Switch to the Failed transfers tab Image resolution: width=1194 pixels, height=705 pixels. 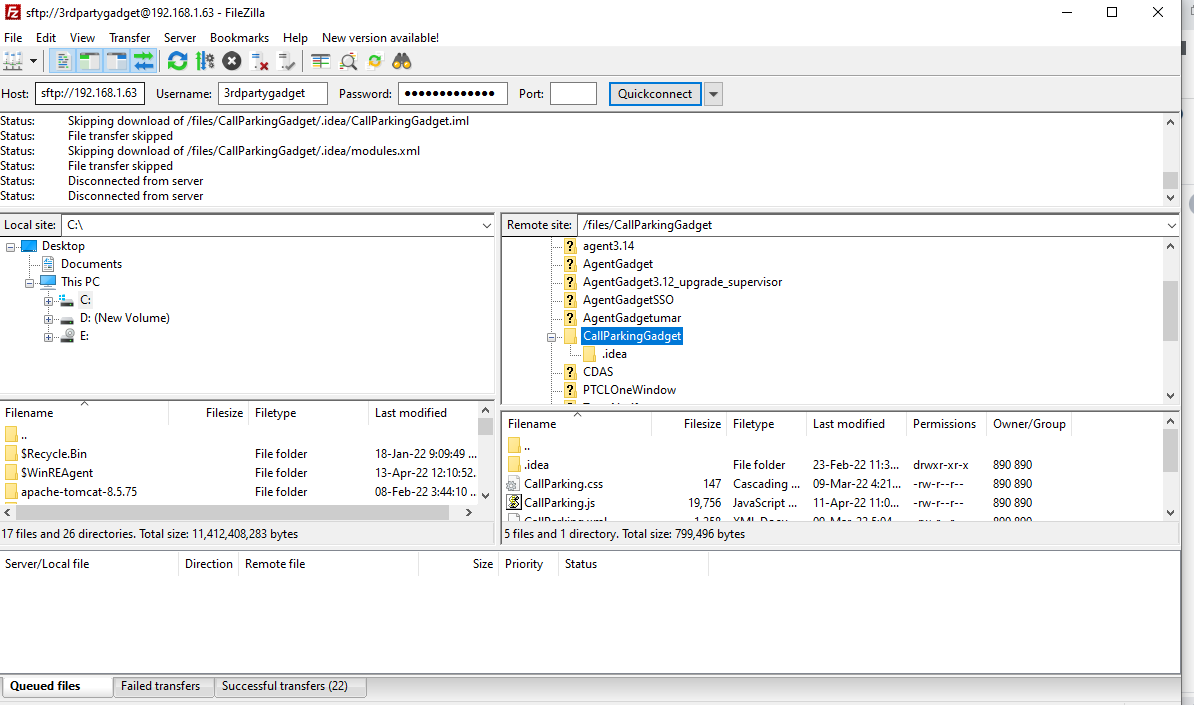160,686
